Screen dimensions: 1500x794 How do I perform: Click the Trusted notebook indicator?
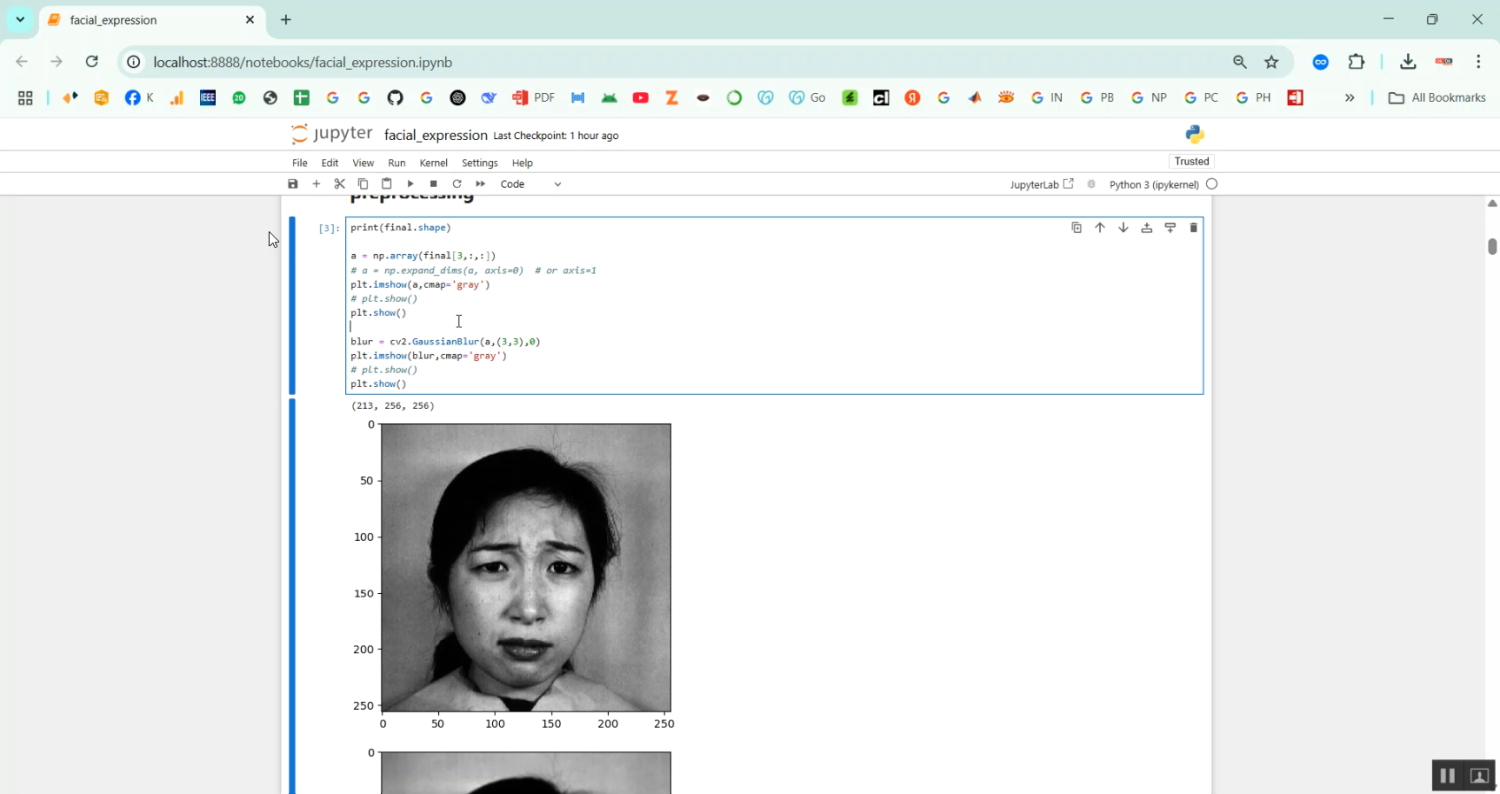pyautogui.click(x=1191, y=161)
